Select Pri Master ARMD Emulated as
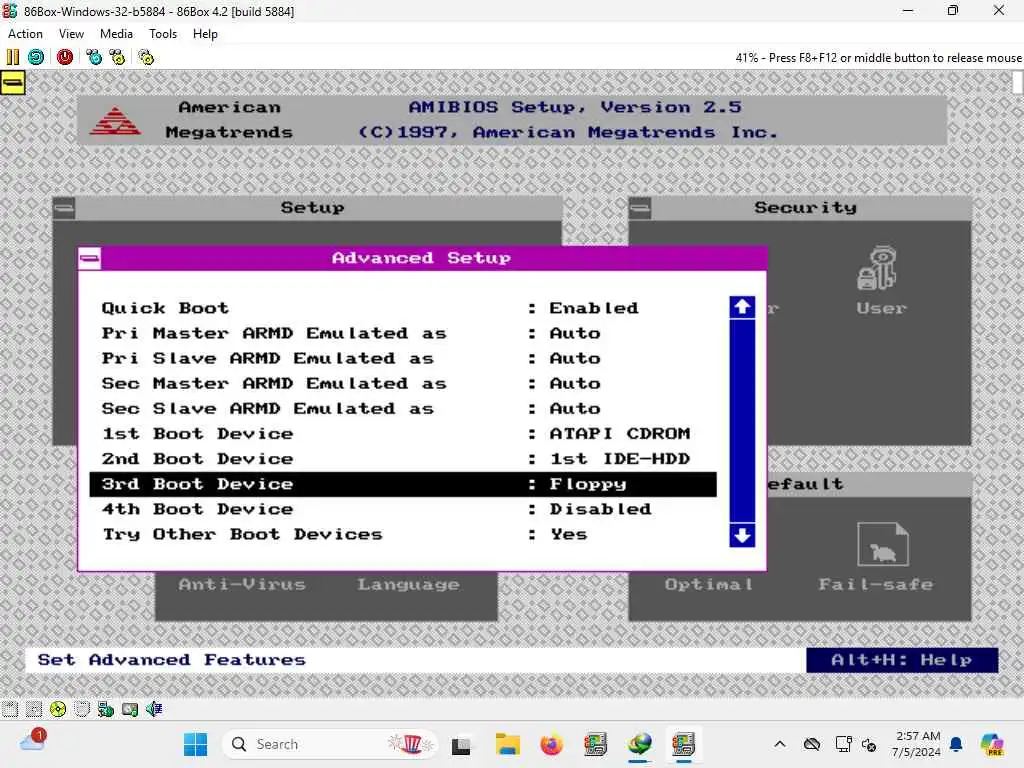The width and height of the screenshot is (1024, 768). point(403,333)
